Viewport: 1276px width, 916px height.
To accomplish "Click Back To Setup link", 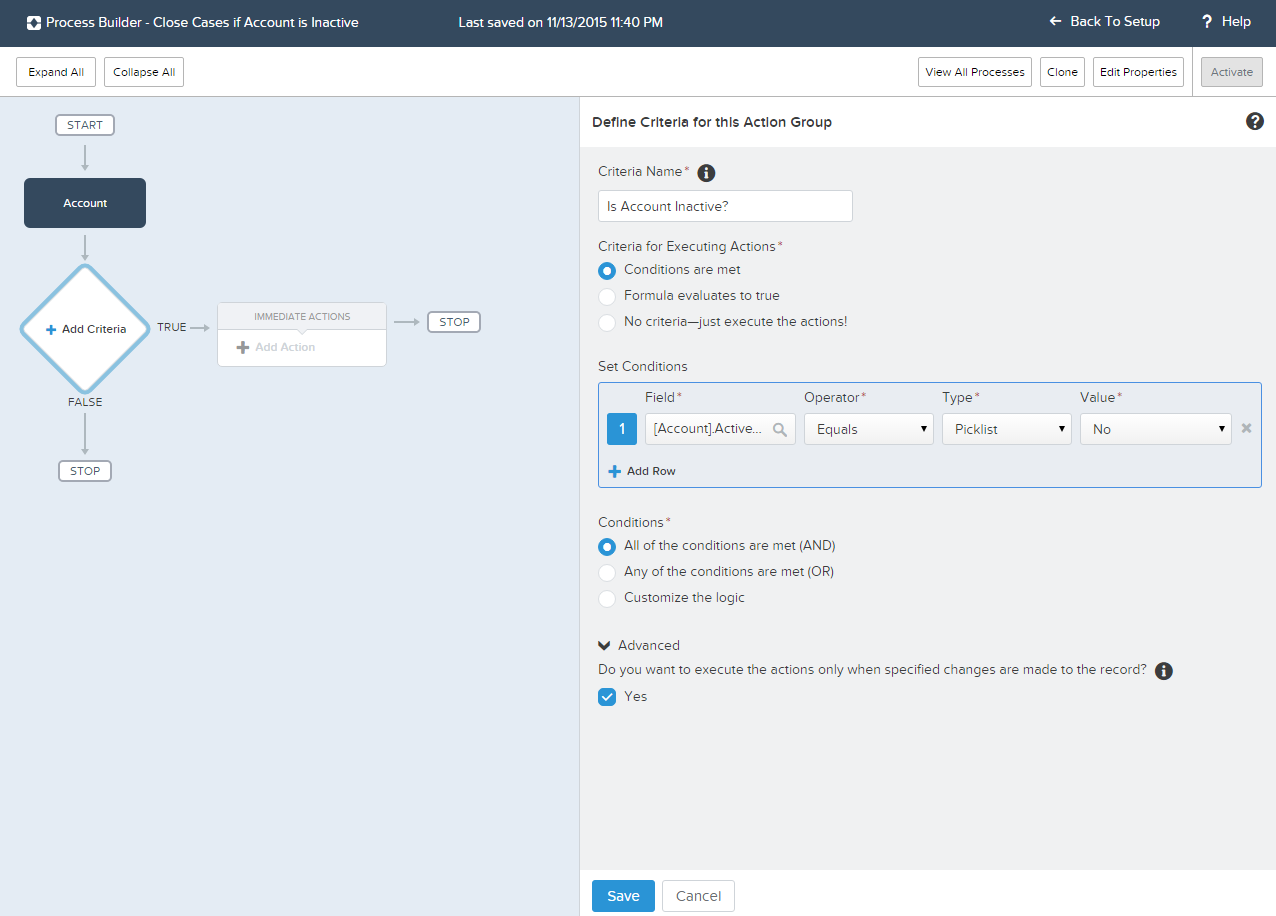I will coord(1104,22).
